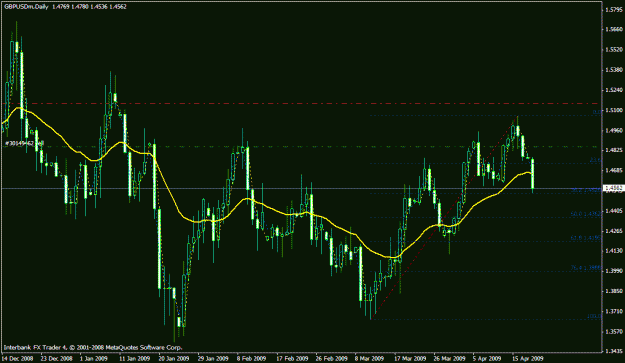Screen dimensions: 625x363
Task: Click the 1.5520 price axis label
Action: (614, 49)
